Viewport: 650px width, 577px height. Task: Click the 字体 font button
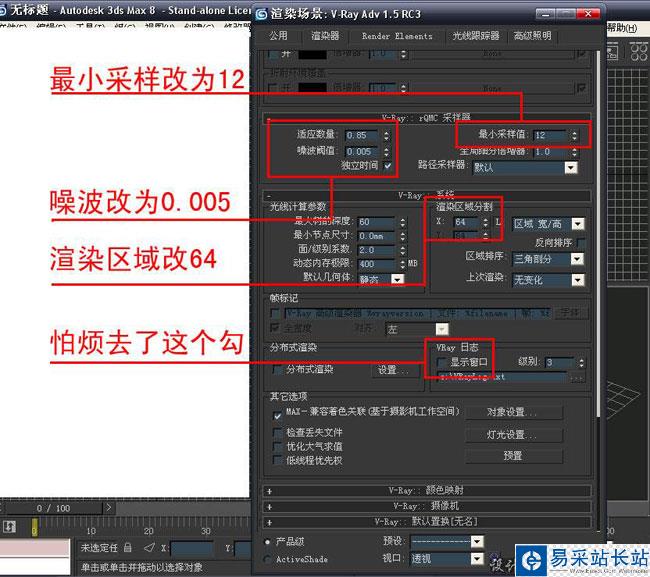coord(570,313)
